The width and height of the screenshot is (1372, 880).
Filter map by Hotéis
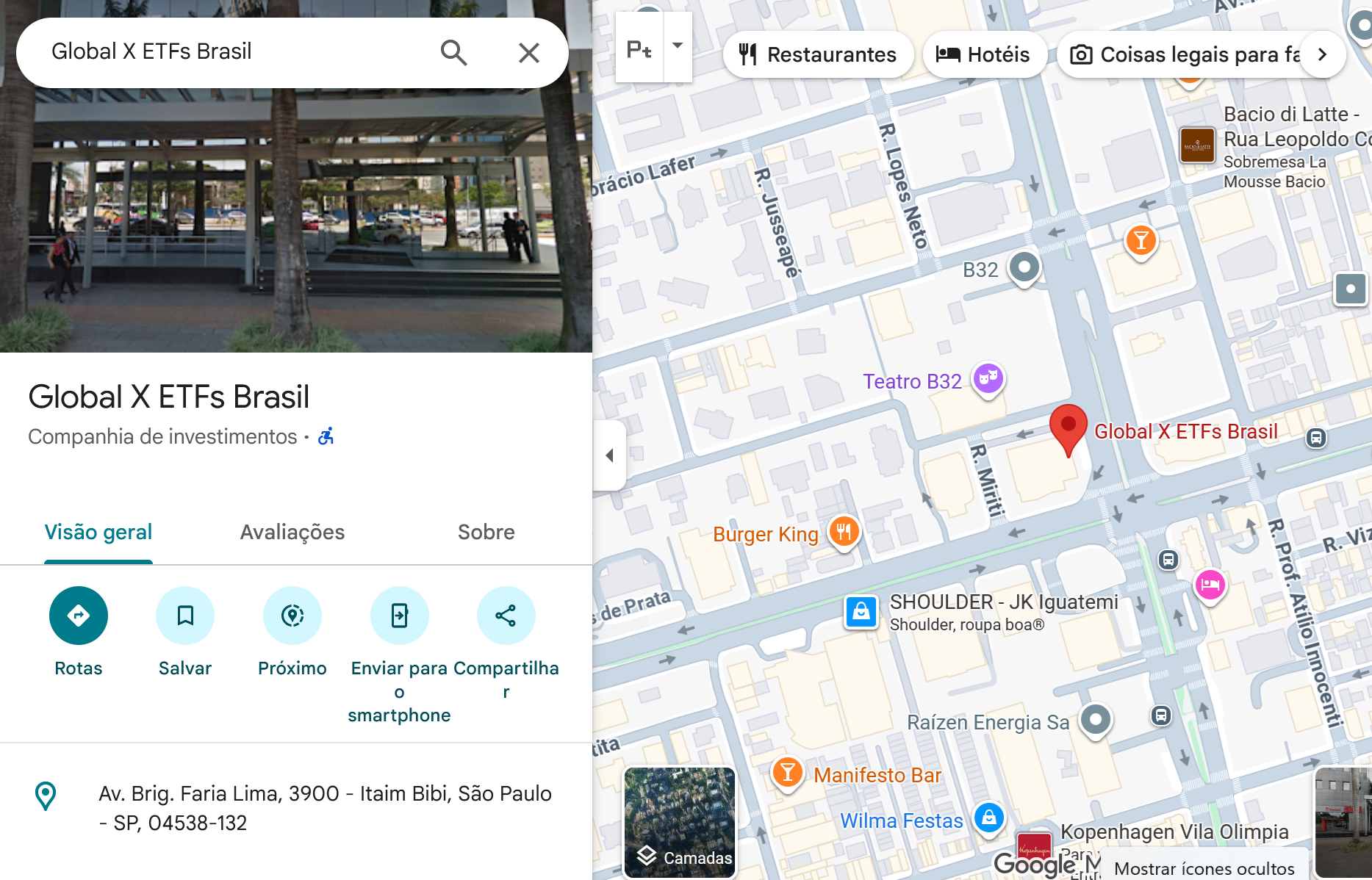984,54
